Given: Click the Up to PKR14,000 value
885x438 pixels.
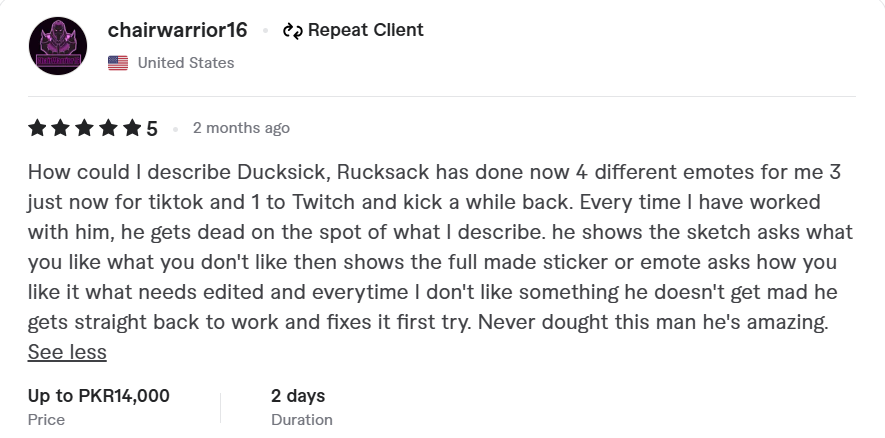Looking at the screenshot, I should (x=99, y=396).
